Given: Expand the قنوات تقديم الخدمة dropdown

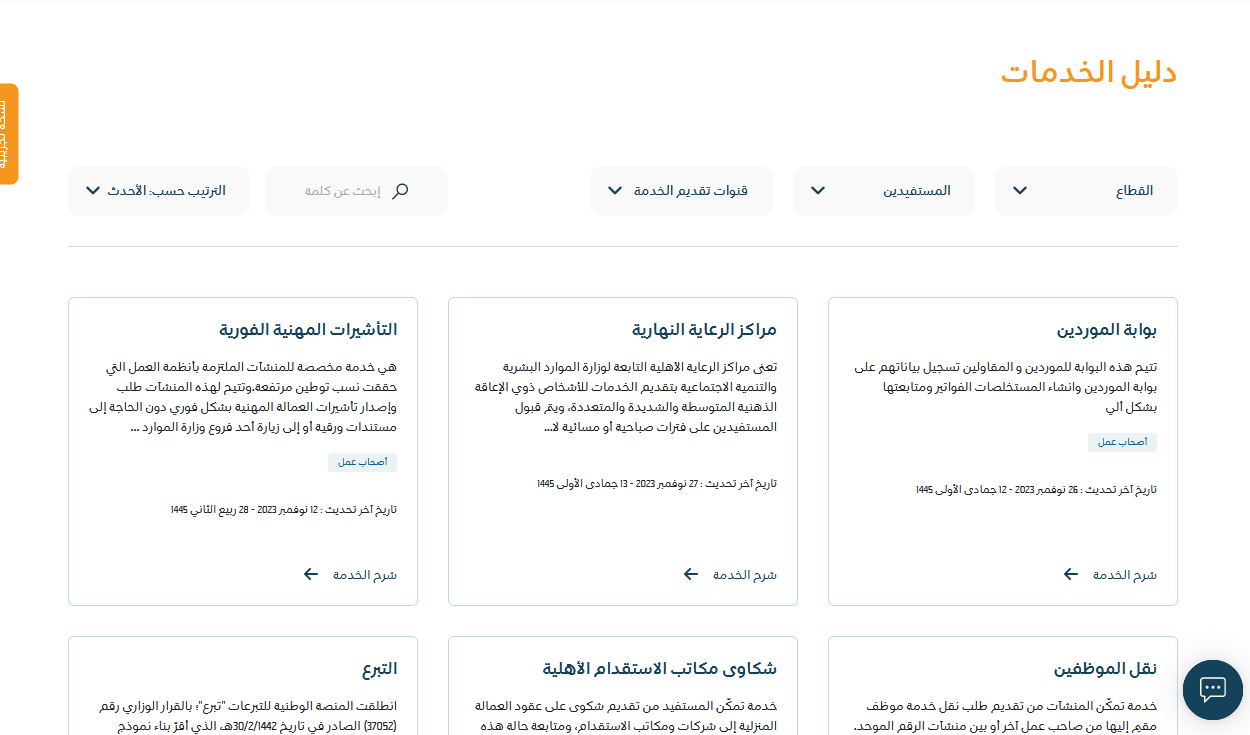Looking at the screenshot, I should [x=681, y=191].
